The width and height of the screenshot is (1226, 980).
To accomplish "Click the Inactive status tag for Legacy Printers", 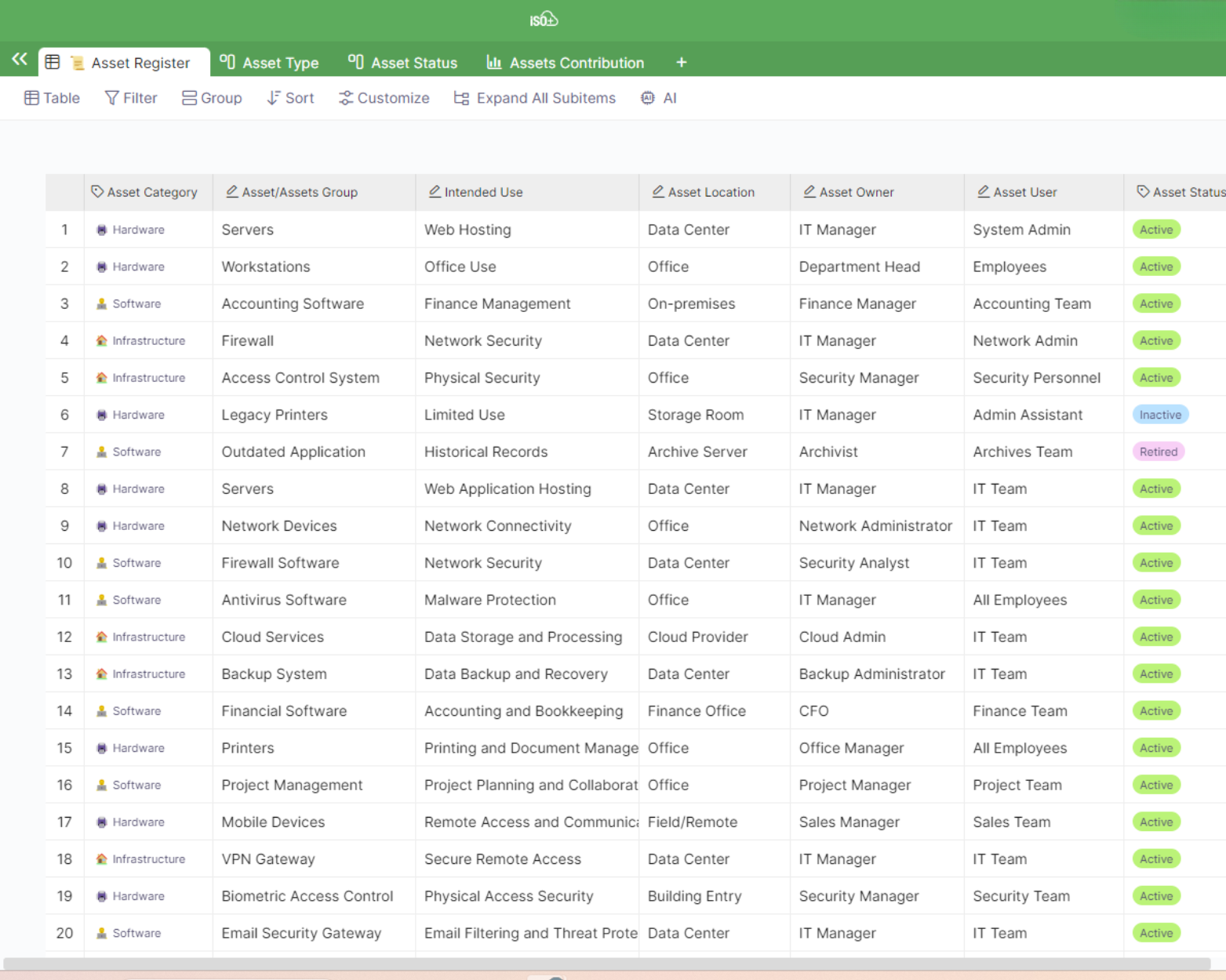I will tap(1159, 415).
